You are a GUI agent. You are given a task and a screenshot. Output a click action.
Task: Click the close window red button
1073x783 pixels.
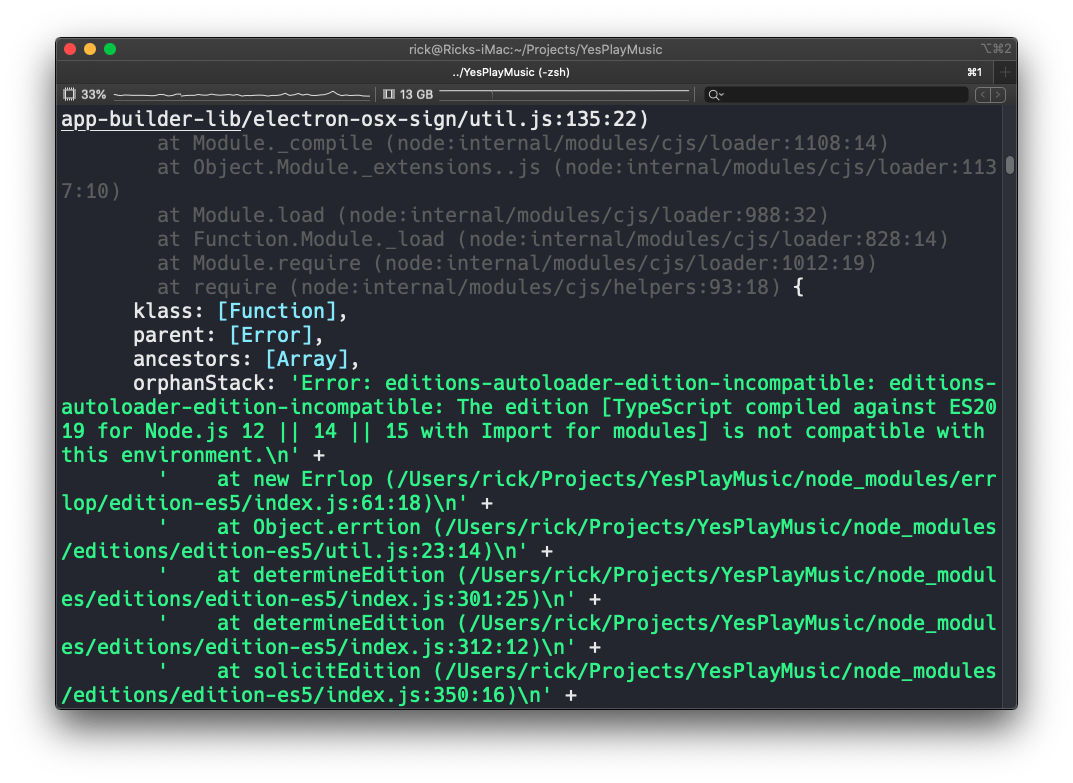tap(70, 49)
